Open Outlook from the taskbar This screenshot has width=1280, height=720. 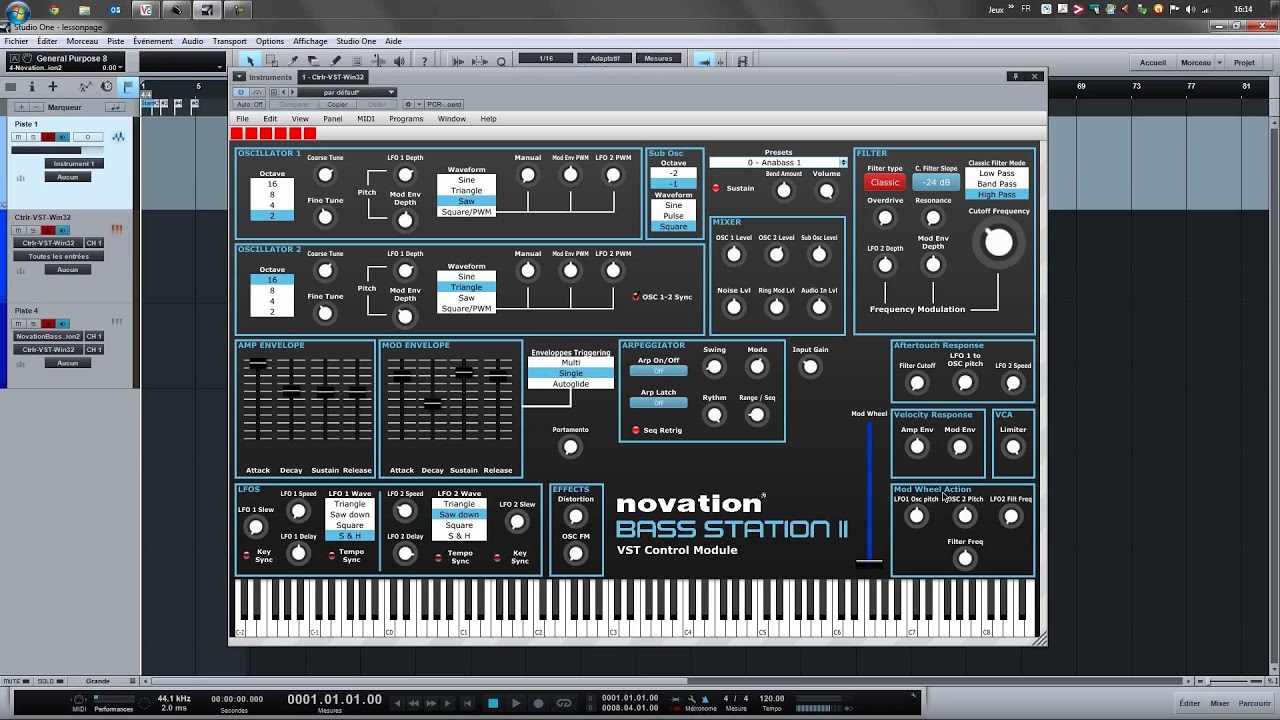[115, 11]
